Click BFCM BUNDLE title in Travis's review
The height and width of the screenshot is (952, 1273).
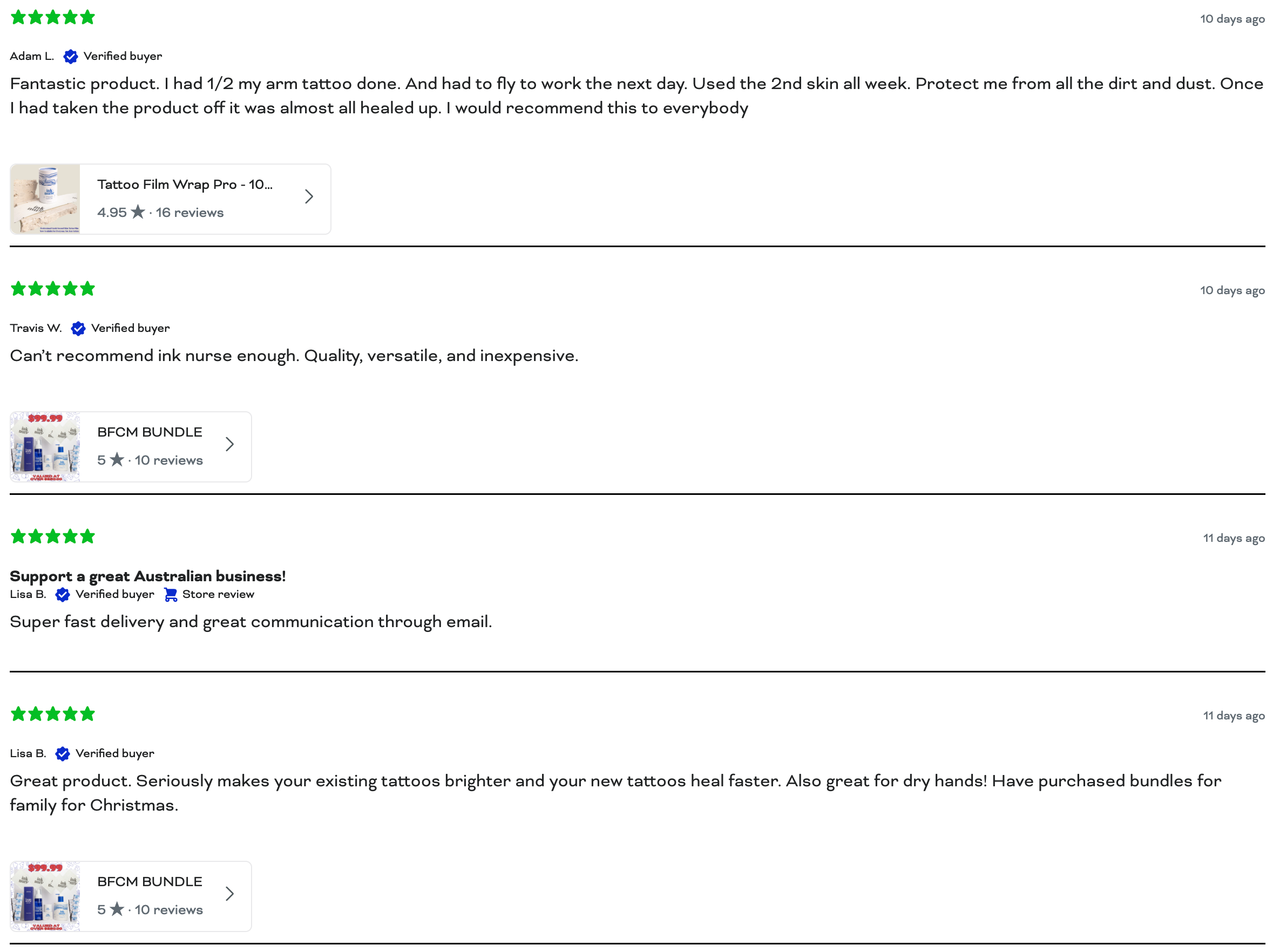150,433
